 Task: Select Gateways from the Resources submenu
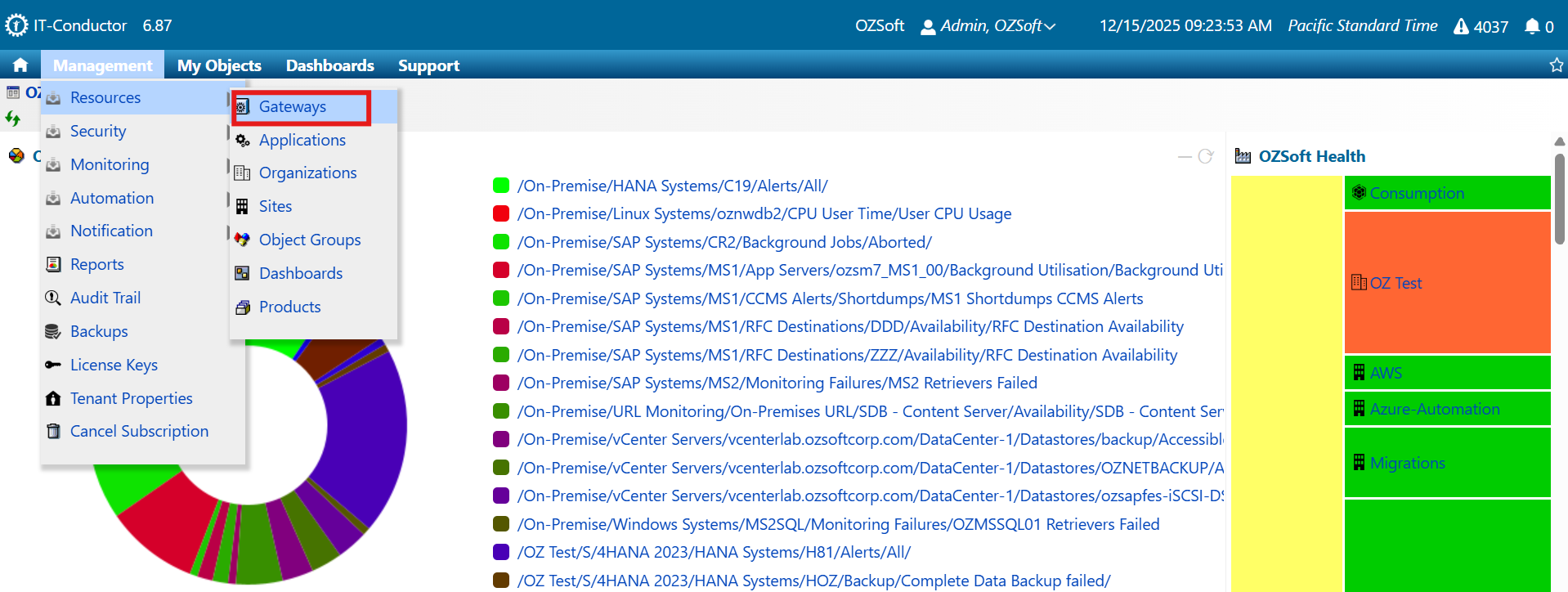293,107
